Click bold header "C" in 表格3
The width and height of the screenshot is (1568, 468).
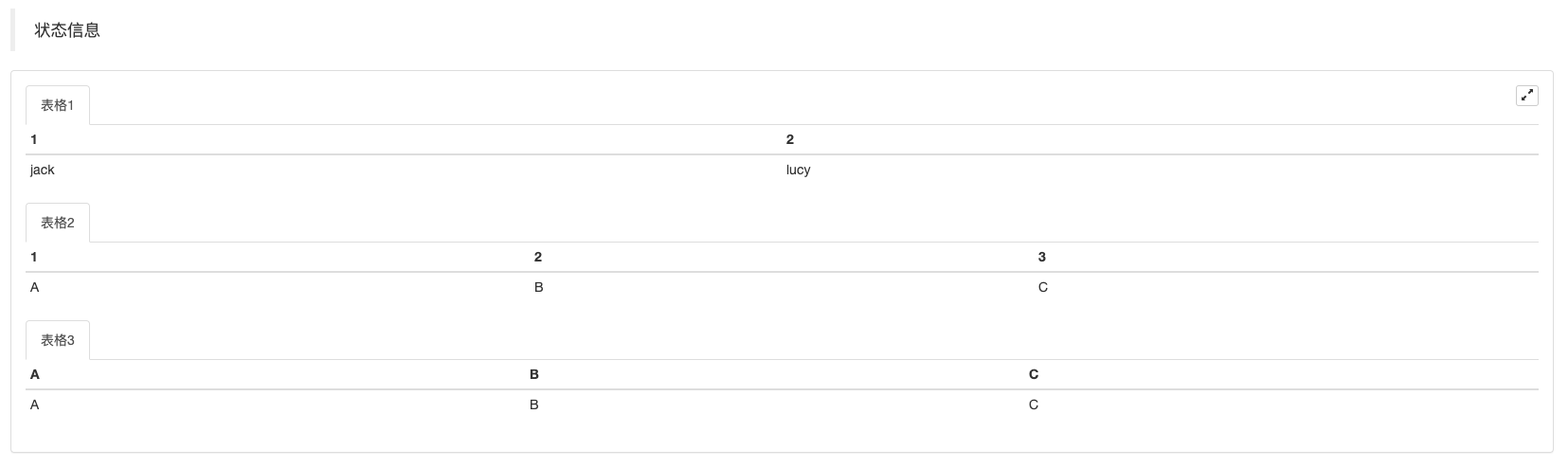pos(1034,375)
